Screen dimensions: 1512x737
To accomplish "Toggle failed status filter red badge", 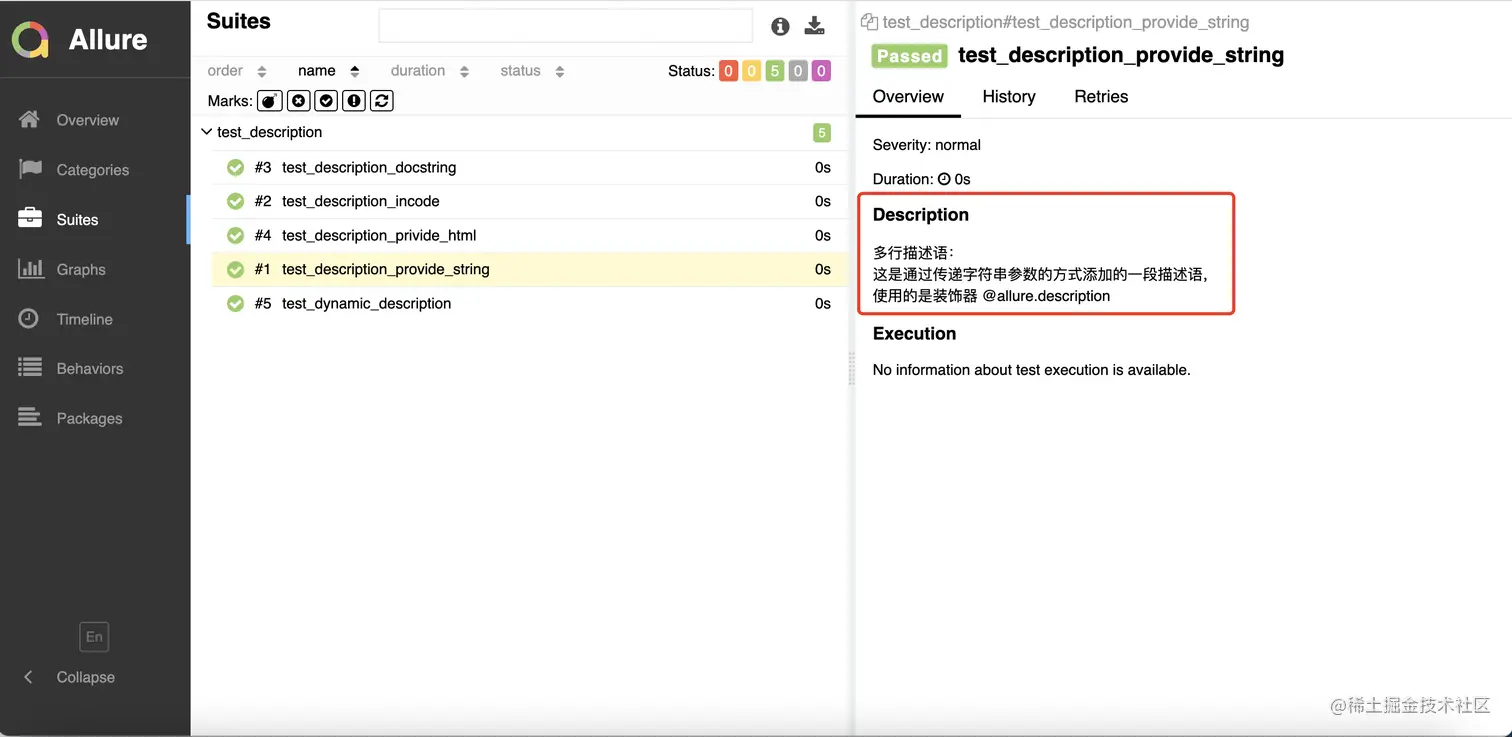I will pyautogui.click(x=728, y=71).
